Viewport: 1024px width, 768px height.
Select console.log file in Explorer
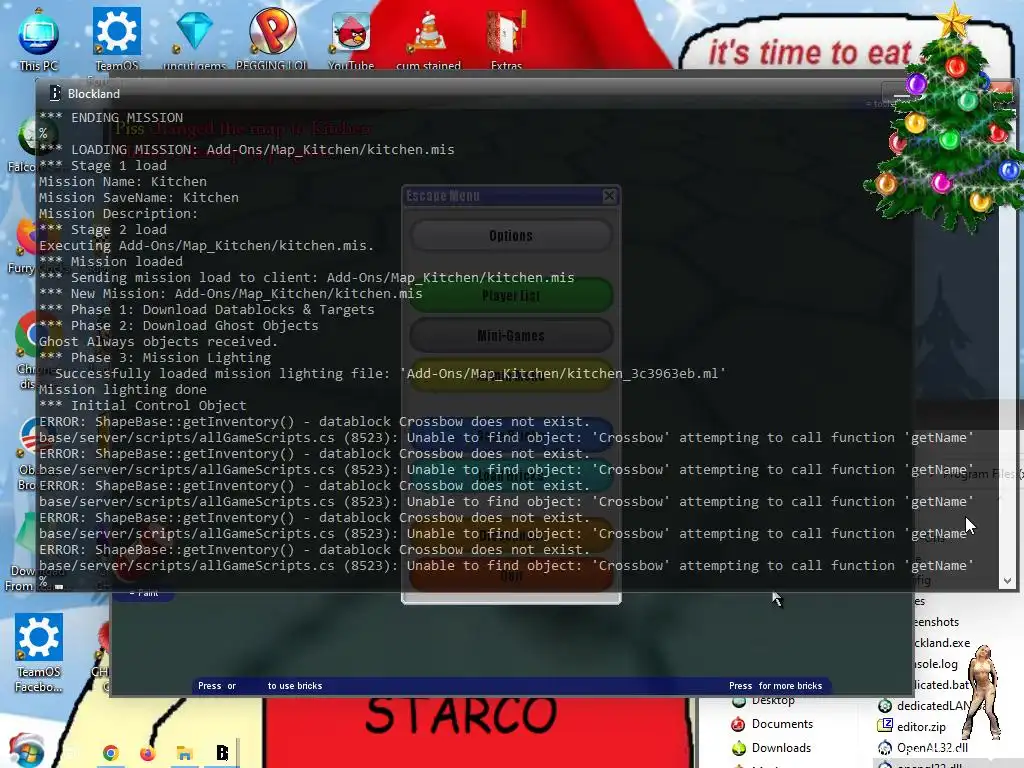[936, 664]
